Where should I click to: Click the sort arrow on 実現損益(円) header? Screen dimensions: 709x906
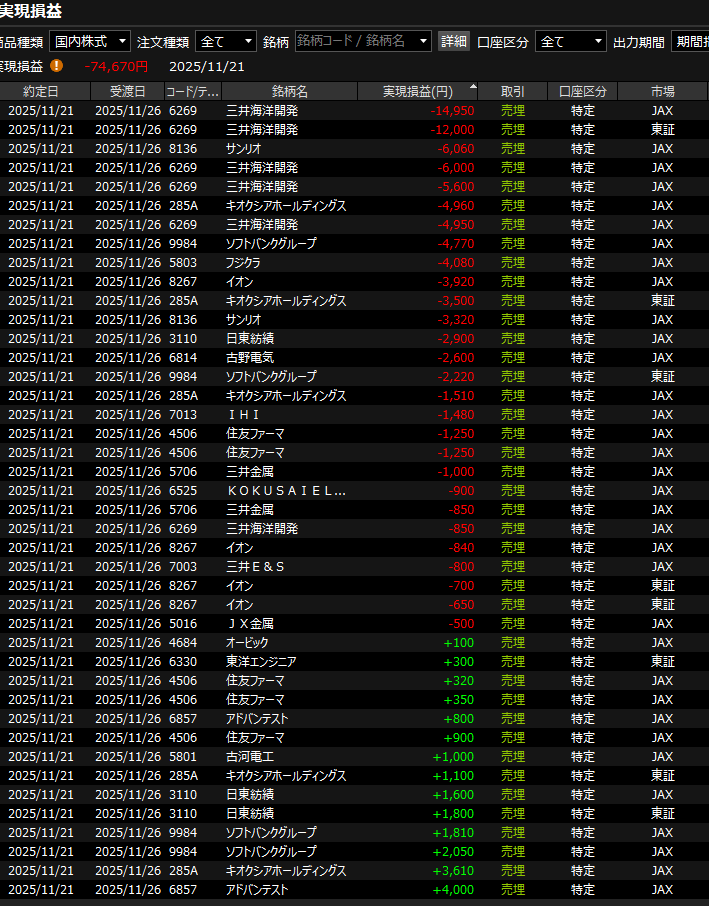coord(473,88)
